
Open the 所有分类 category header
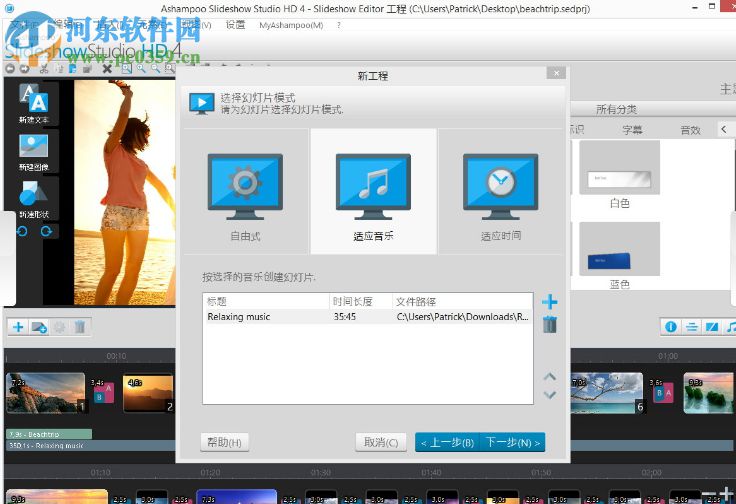pyautogui.click(x=616, y=109)
